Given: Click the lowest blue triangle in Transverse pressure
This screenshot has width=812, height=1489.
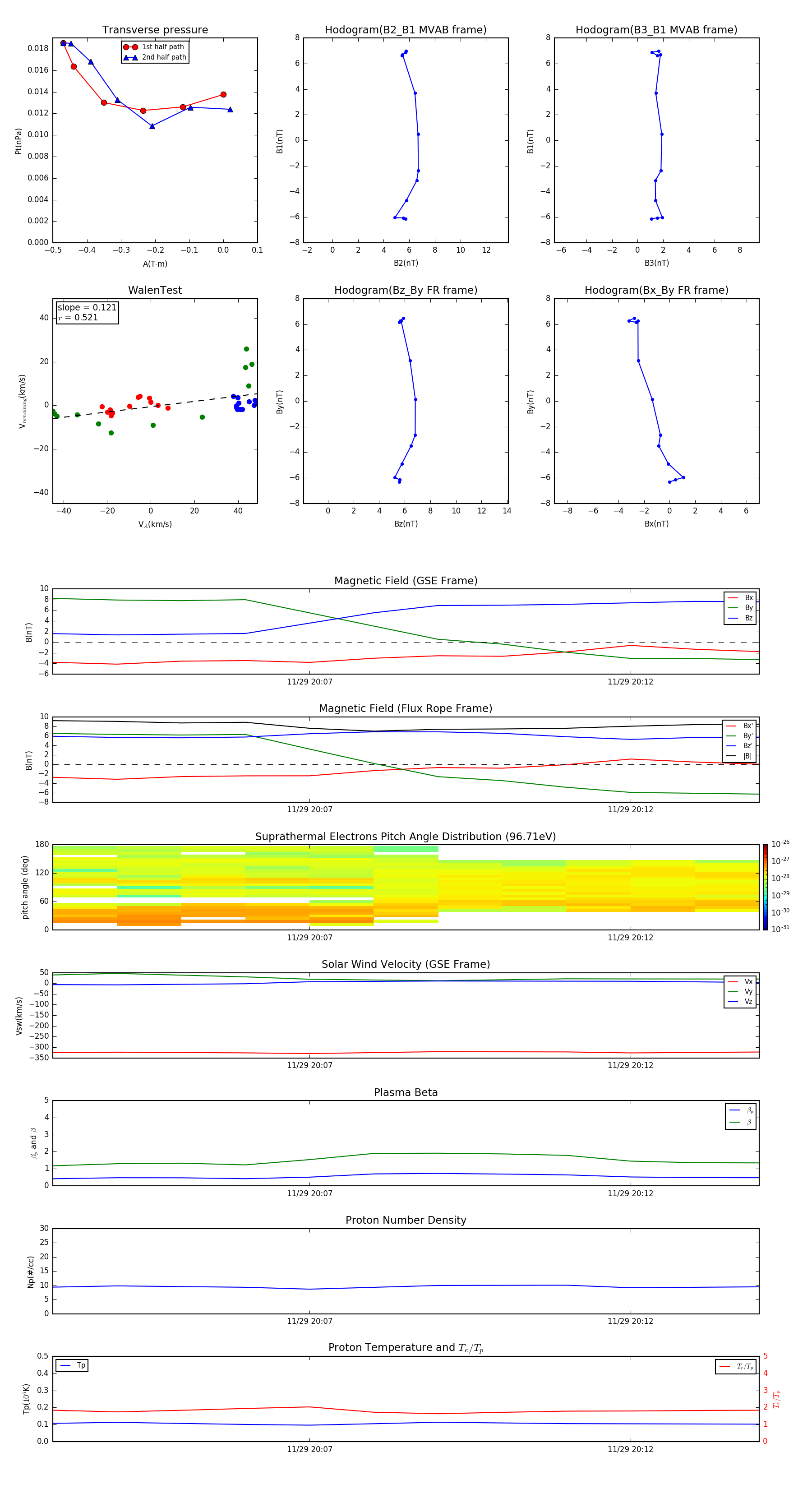Looking at the screenshot, I should [x=152, y=126].
